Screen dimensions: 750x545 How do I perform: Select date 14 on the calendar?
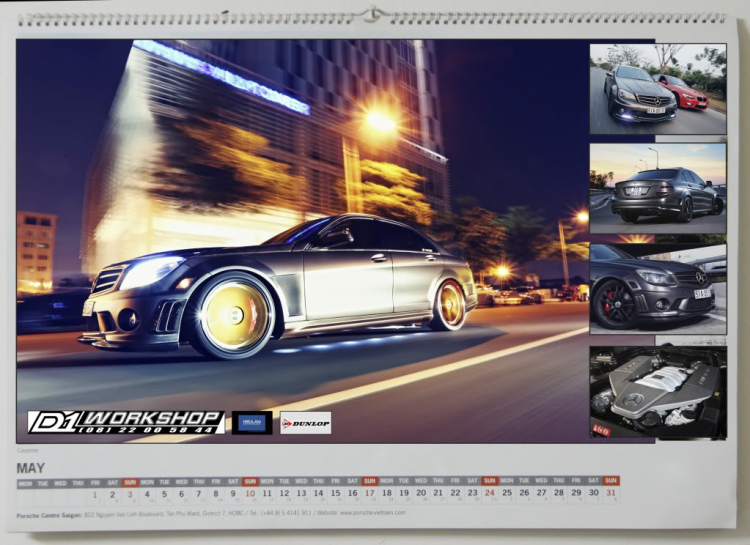(319, 493)
